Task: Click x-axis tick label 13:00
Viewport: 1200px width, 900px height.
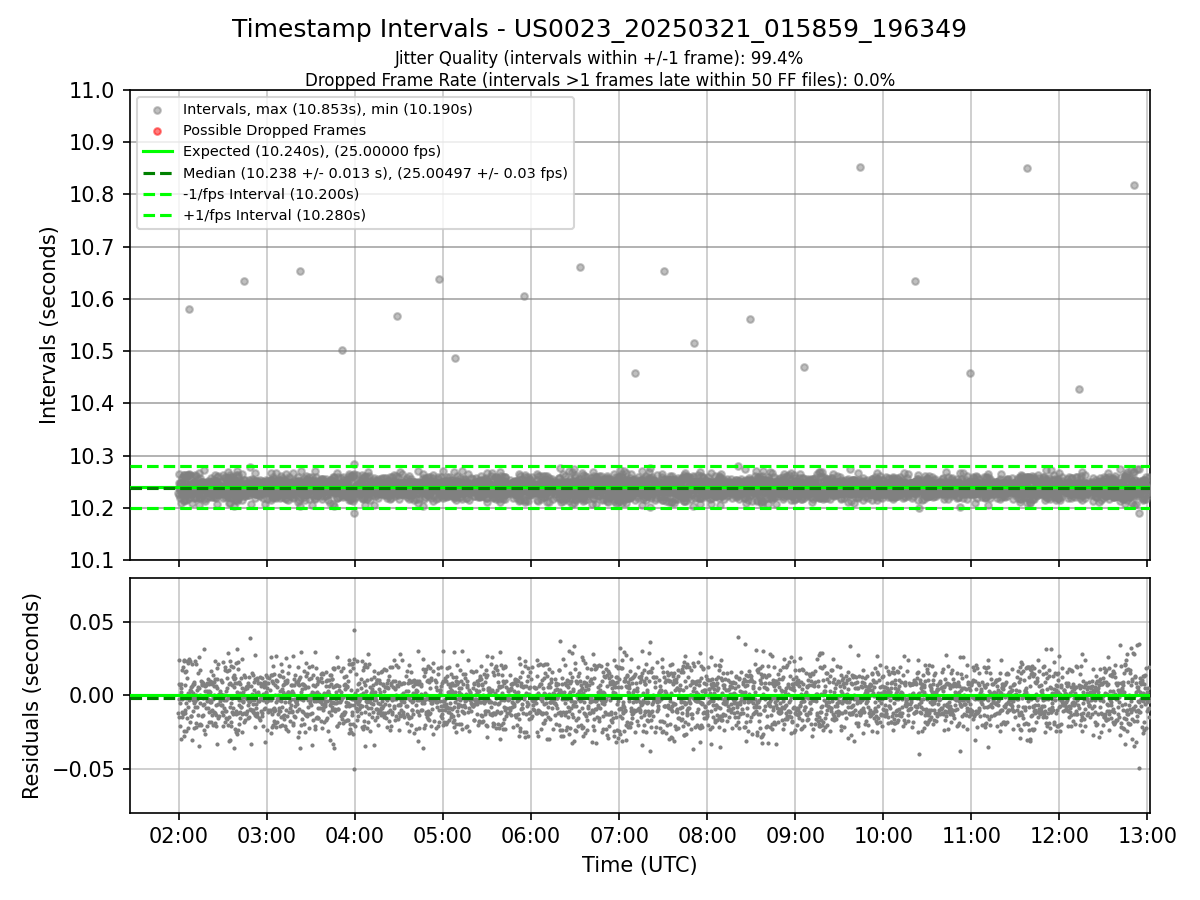Action: (1147, 834)
